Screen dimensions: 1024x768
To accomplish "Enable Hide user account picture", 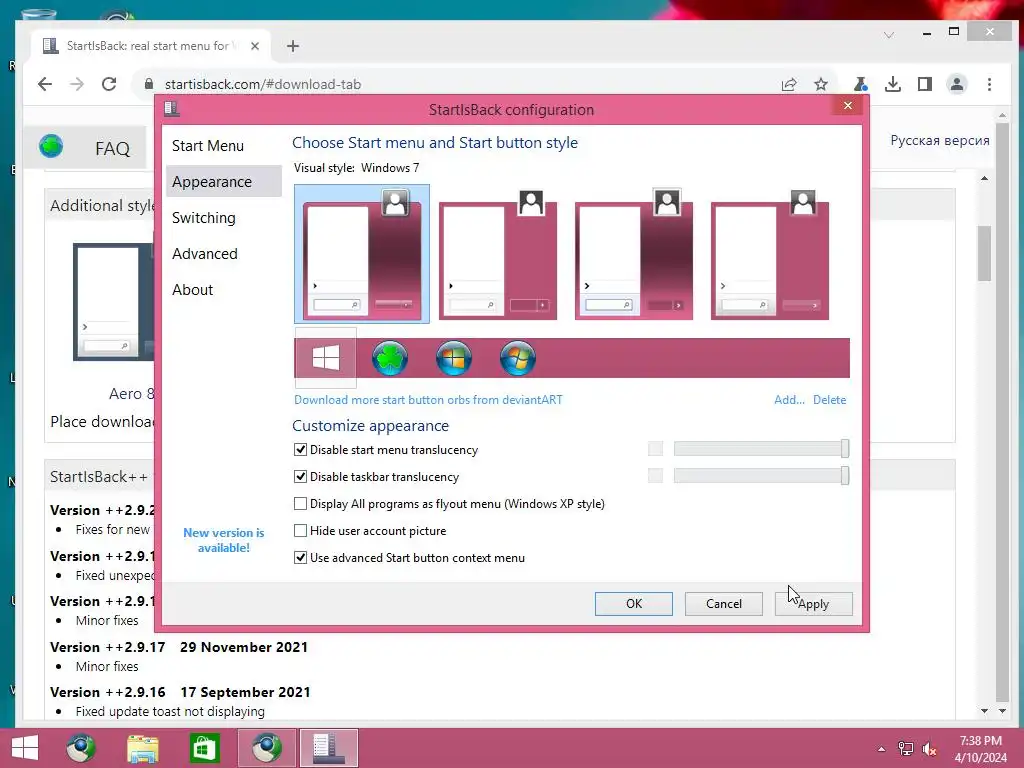I will click(x=300, y=530).
